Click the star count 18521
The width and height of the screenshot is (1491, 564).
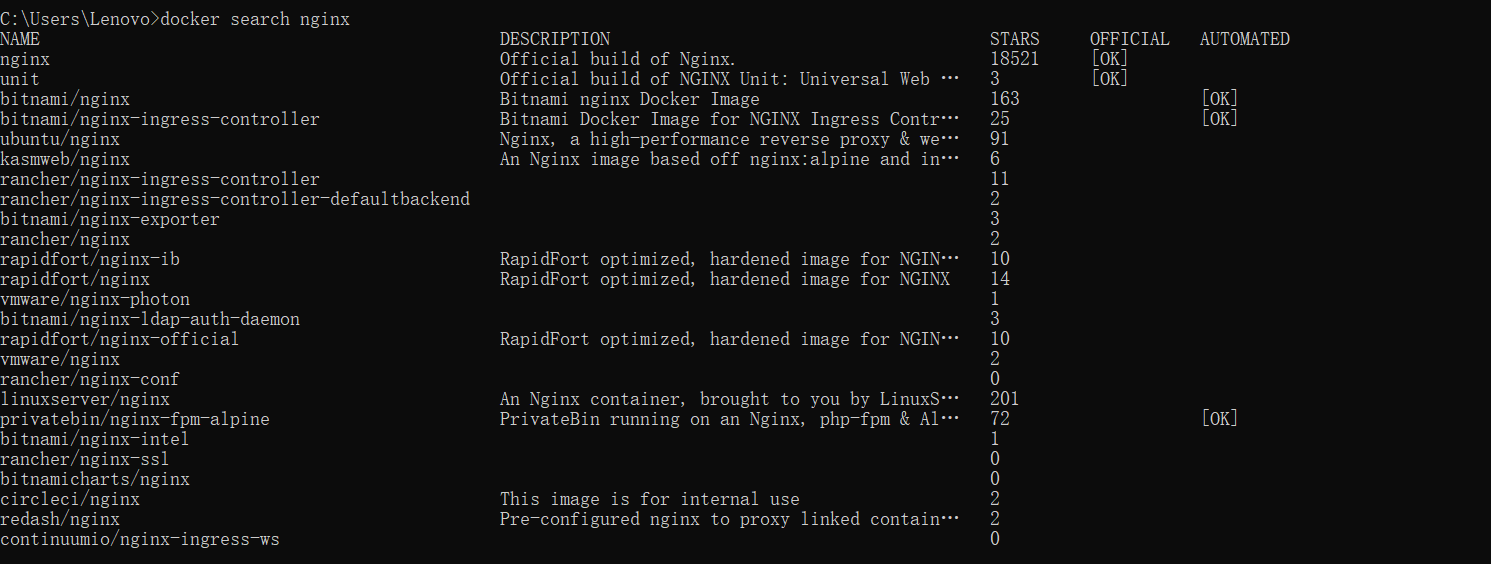click(x=1015, y=59)
